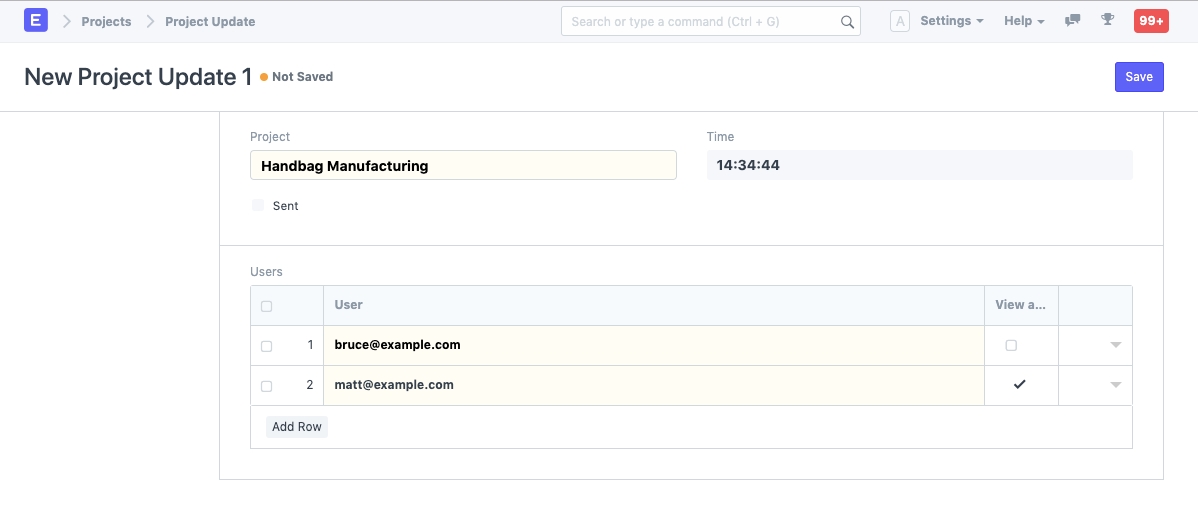Select the matt@example.com row checkbox
Viewport: 1198px width, 510px height.
tap(266, 386)
